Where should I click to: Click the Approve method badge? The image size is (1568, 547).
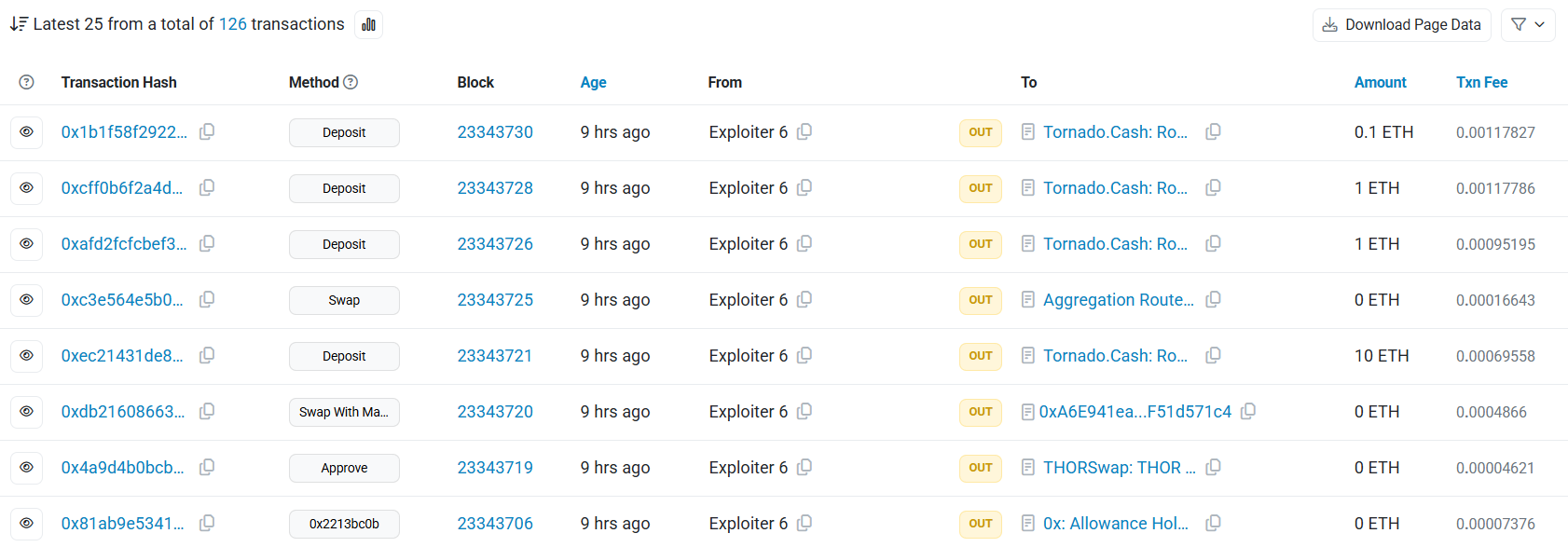pos(344,468)
